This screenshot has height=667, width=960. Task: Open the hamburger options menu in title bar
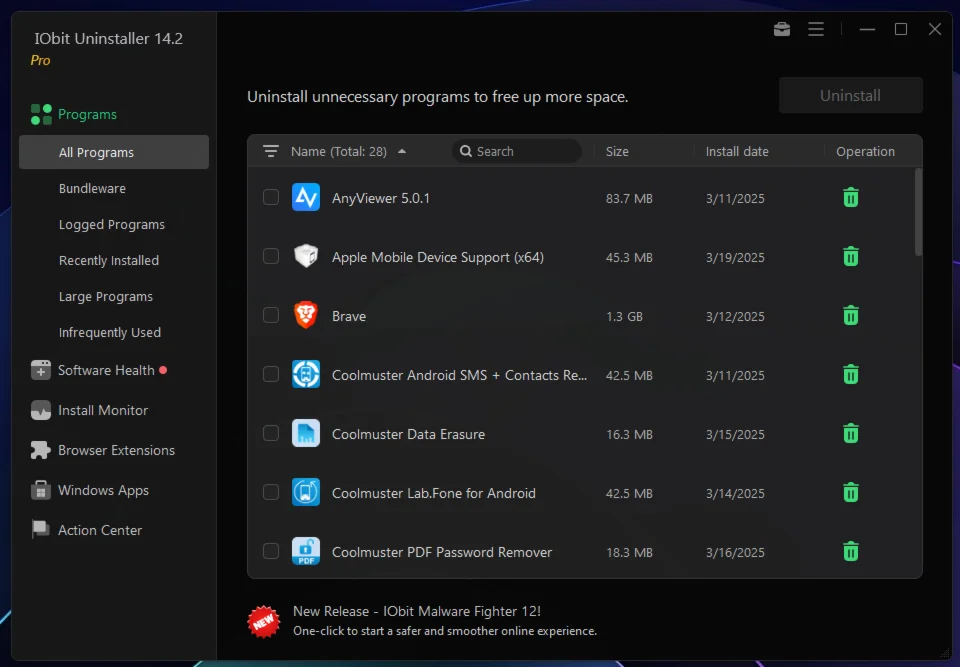pos(816,29)
